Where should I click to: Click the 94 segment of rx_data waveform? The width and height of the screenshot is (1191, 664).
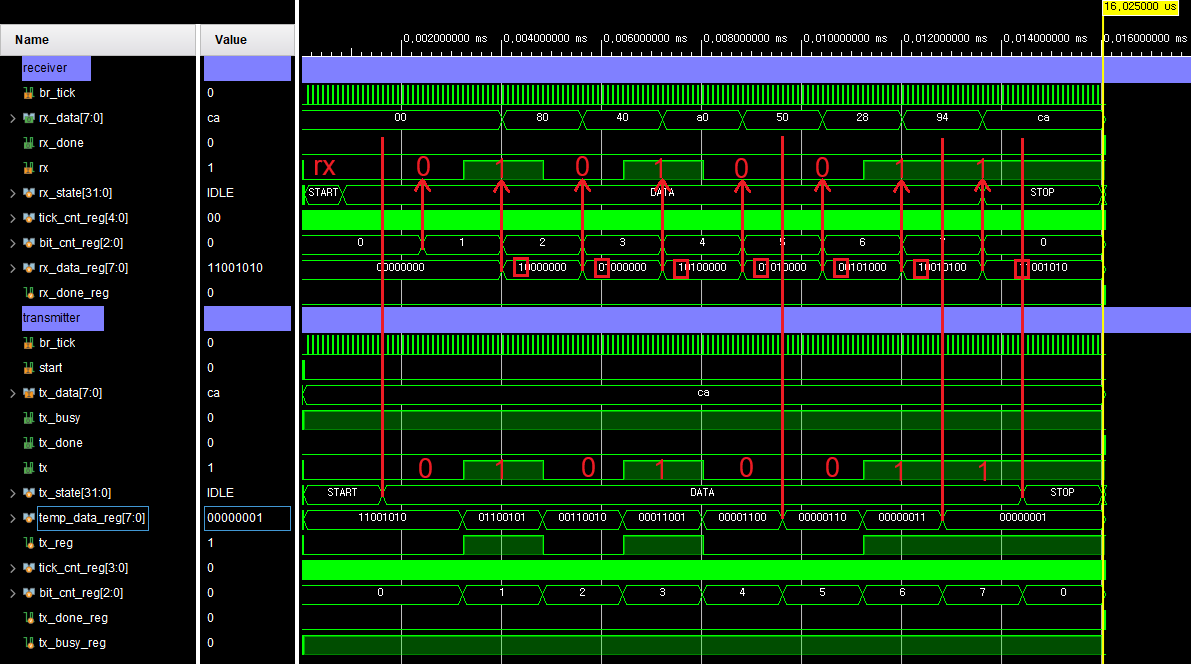click(x=942, y=118)
